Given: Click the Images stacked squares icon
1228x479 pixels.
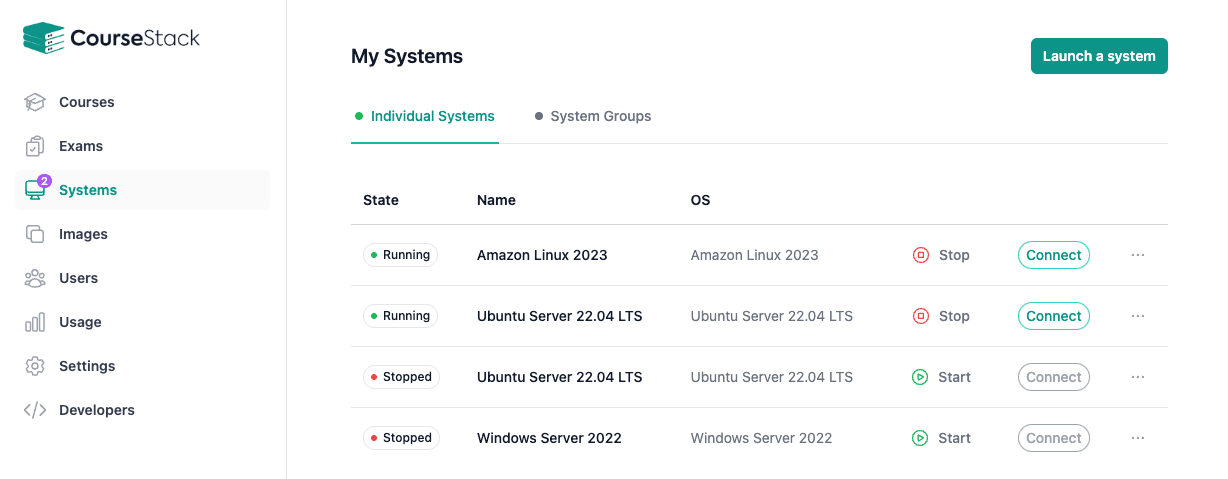Looking at the screenshot, I should pyautogui.click(x=35, y=234).
